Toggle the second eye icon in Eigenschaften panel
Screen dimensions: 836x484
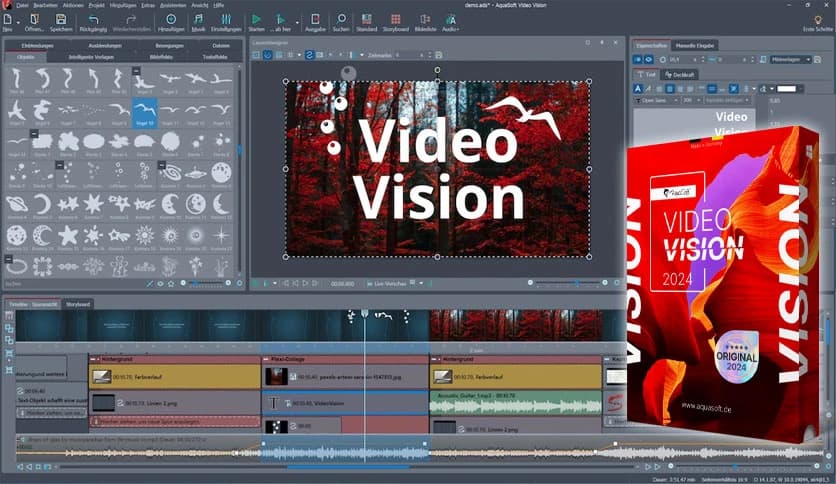648,60
